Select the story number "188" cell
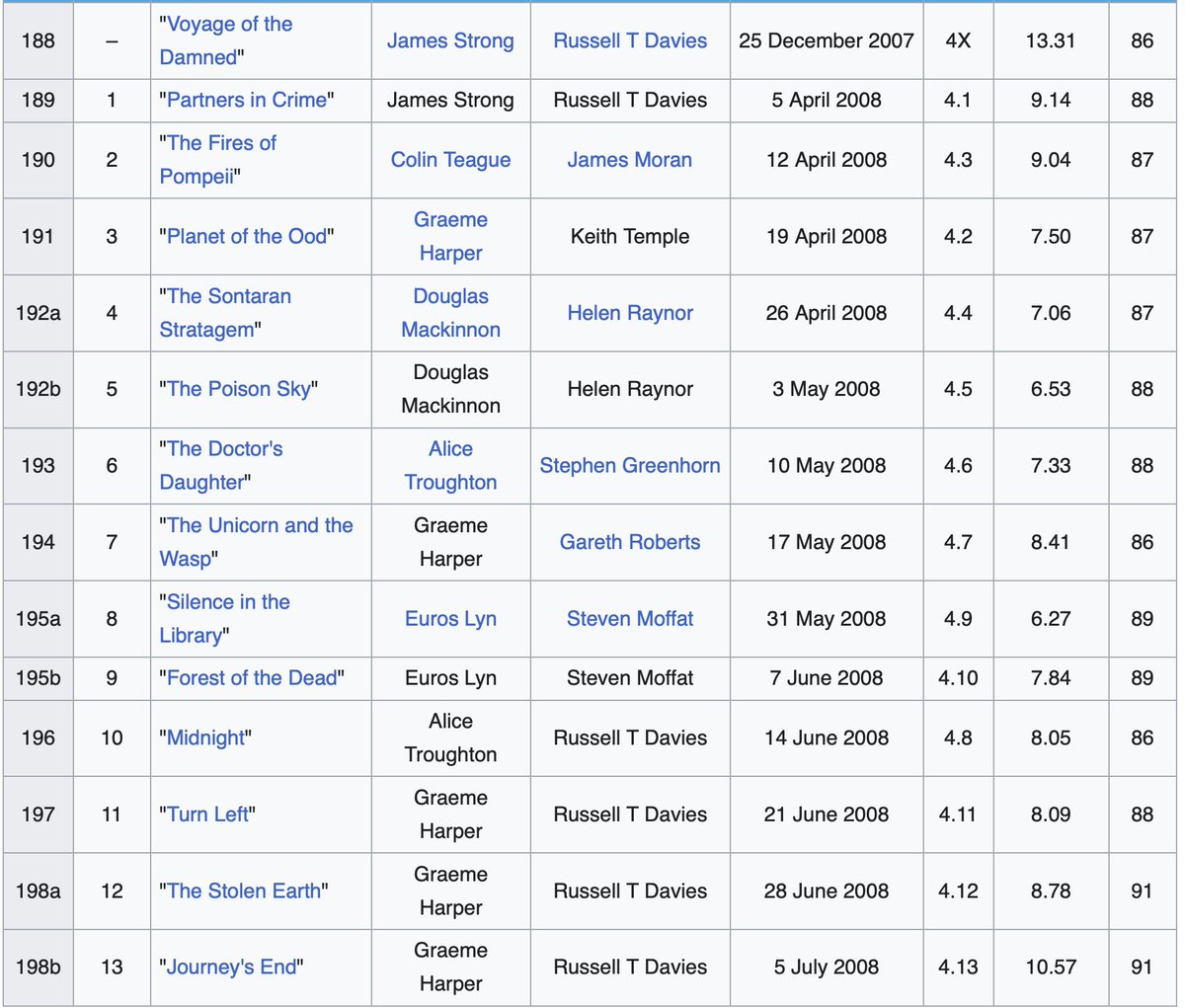This screenshot has height=1008, width=1185. [38, 40]
